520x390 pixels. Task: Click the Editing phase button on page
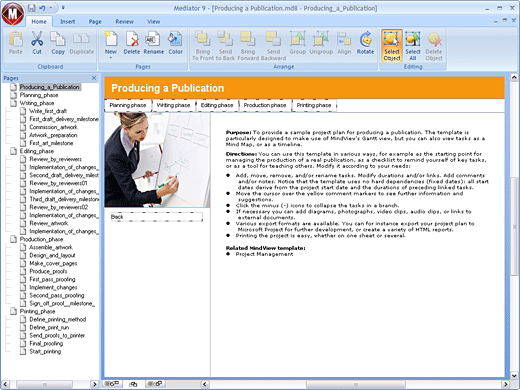217,105
